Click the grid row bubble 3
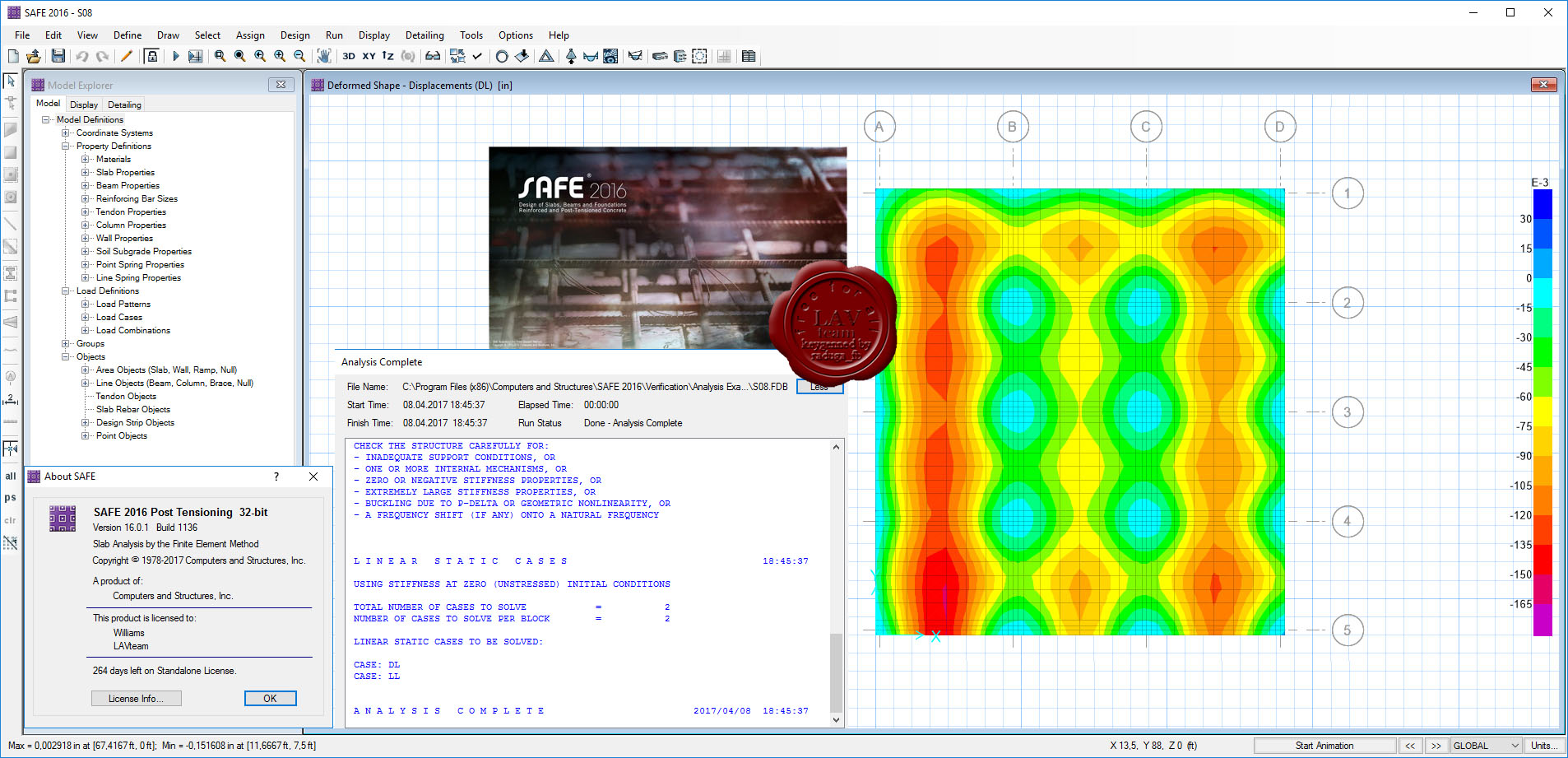Viewport: 1568px width, 758px height. tap(1348, 412)
